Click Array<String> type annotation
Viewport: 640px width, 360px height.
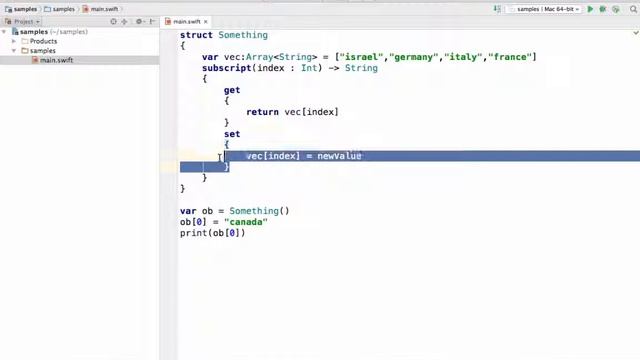(x=281, y=57)
